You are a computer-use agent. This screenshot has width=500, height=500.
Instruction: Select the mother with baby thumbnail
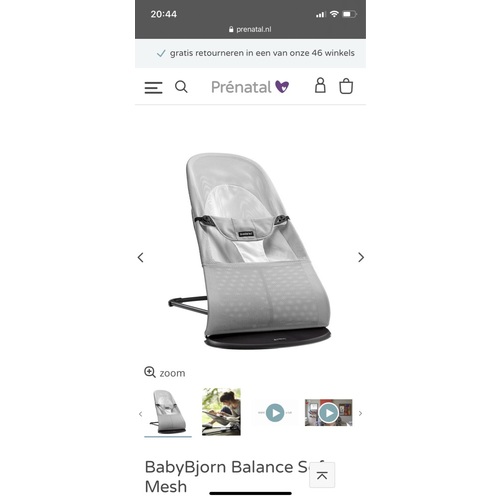click(x=221, y=412)
